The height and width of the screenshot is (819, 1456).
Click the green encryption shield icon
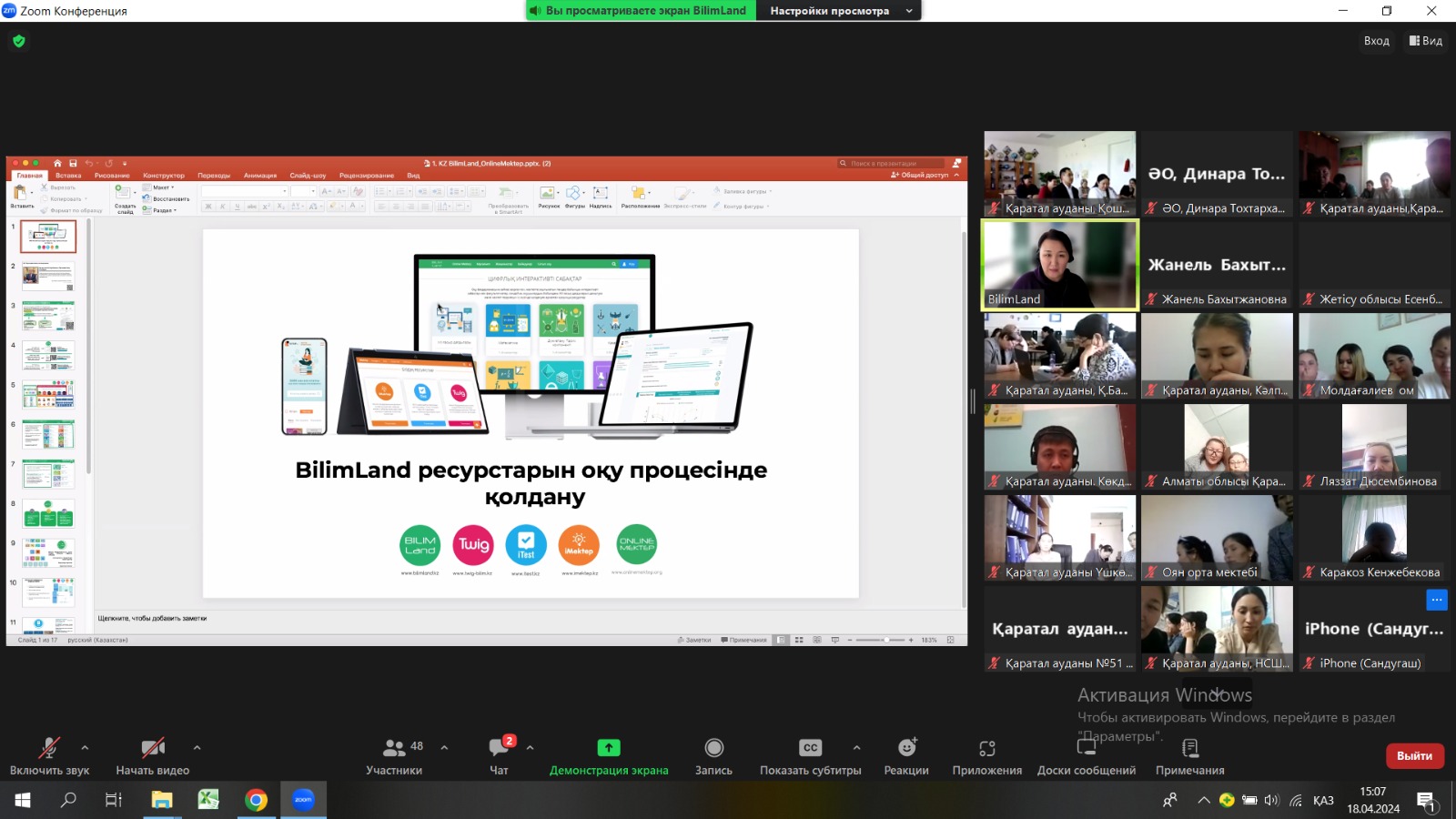[19, 41]
